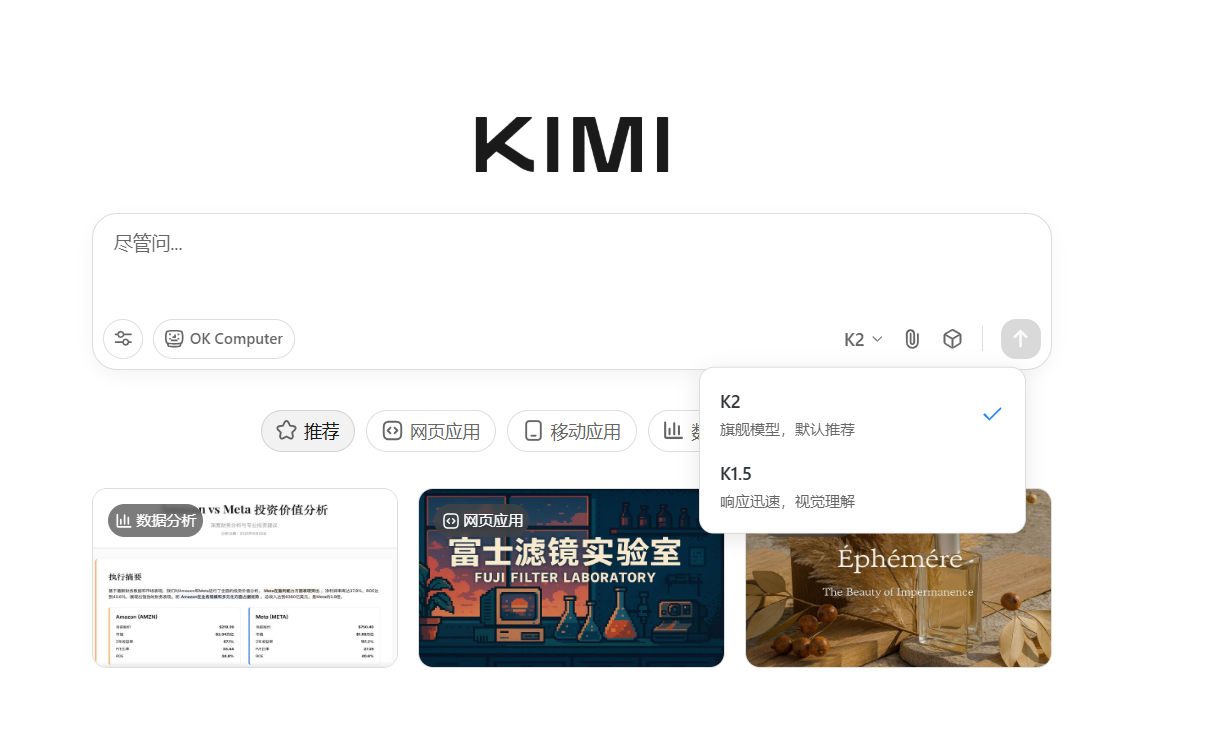Screen dimensions: 1205x730
Task: Switch to the 推荐 category tab
Action: pos(307,430)
